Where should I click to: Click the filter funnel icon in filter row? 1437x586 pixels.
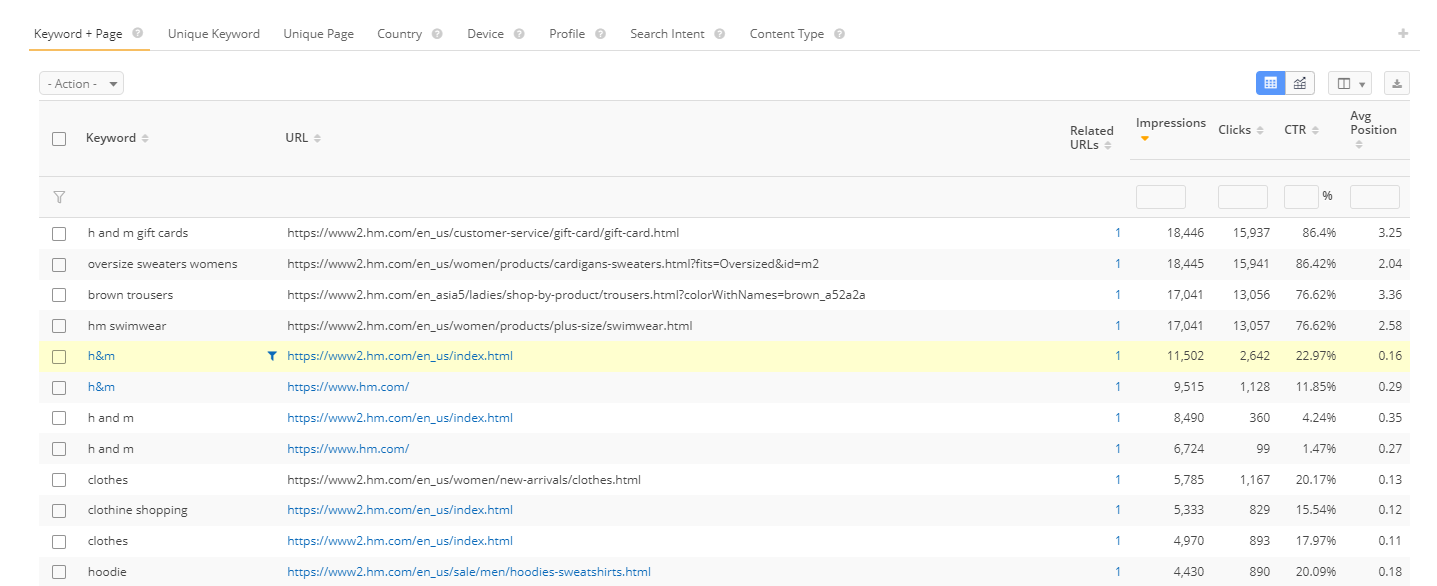59,197
